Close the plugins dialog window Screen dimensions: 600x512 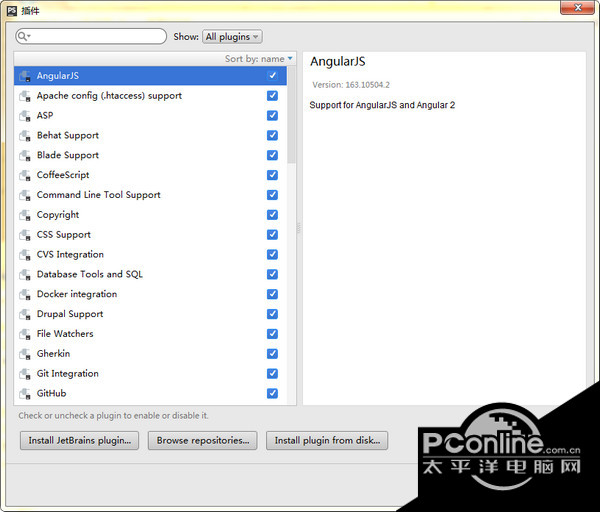click(x=578, y=8)
